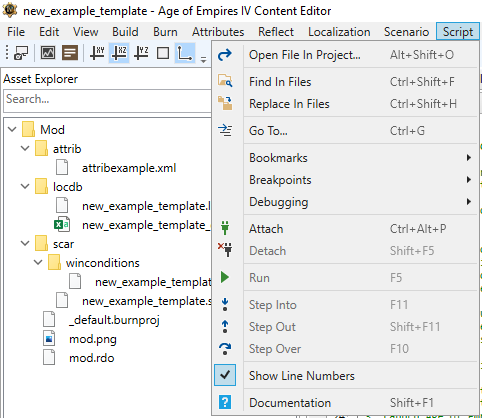482x418 pixels.
Task: Click the Replace In Files icon
Action: [x=225, y=103]
